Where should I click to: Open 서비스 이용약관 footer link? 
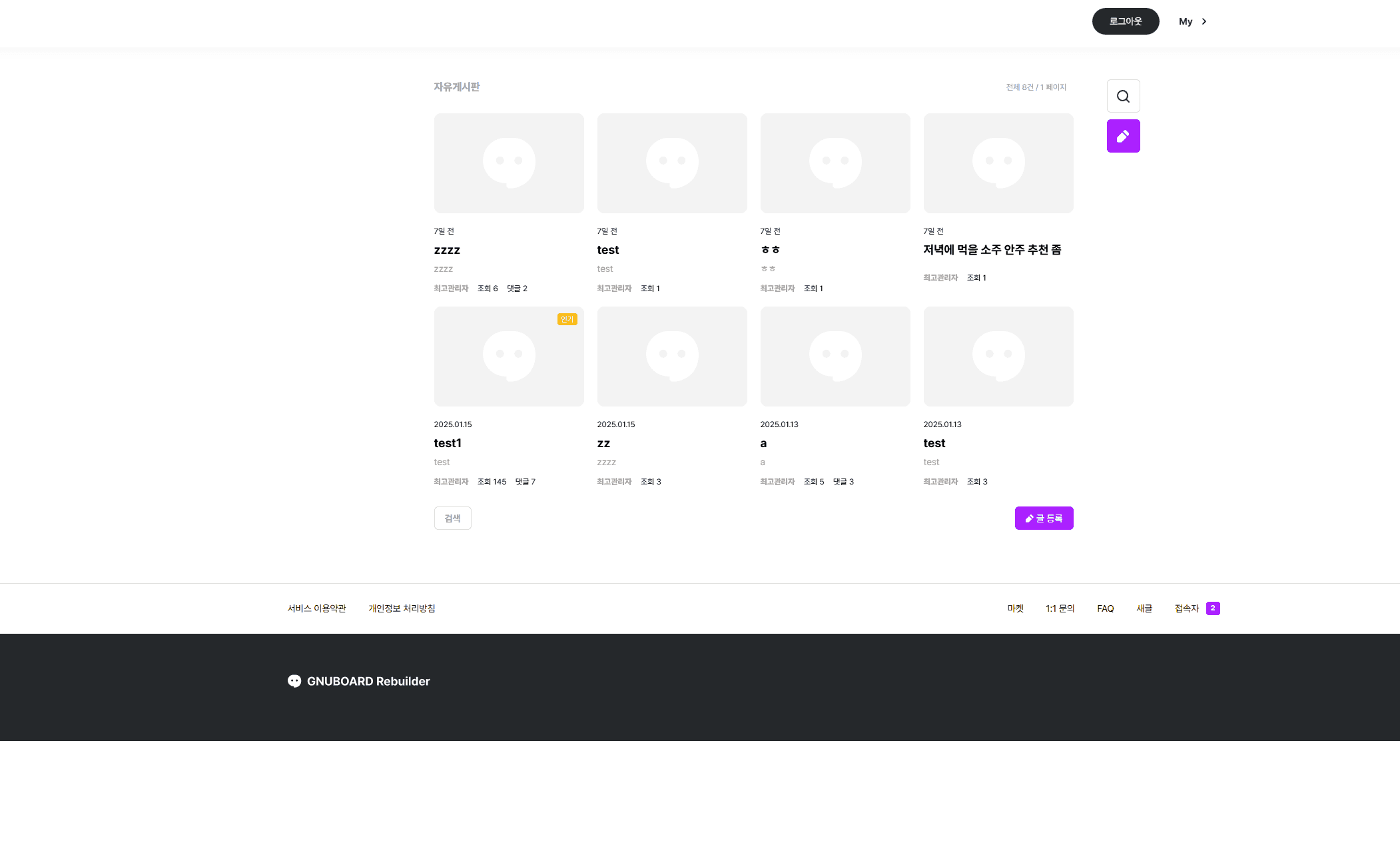click(x=316, y=608)
